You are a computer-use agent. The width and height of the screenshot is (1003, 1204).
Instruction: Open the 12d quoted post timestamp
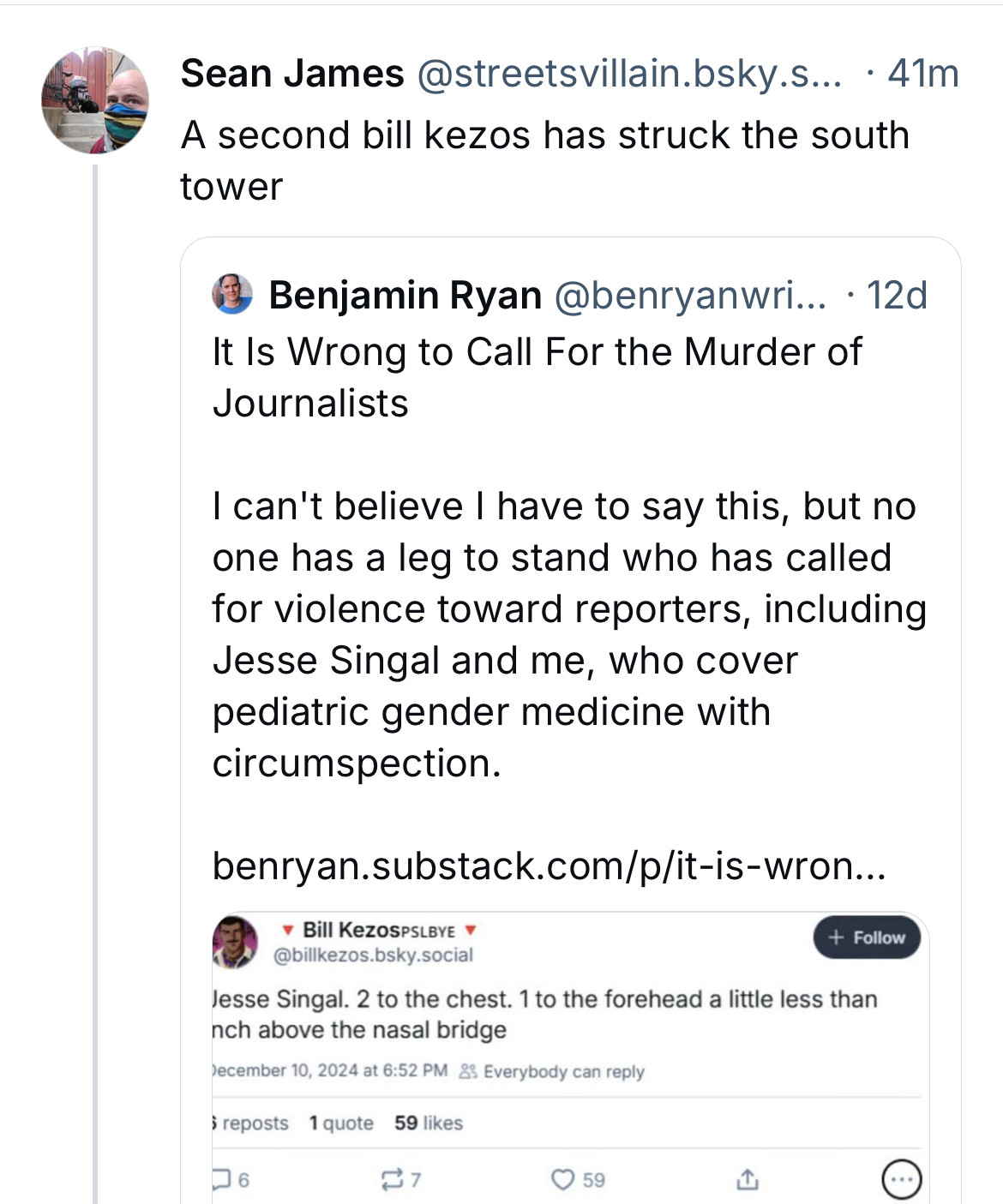click(897, 295)
